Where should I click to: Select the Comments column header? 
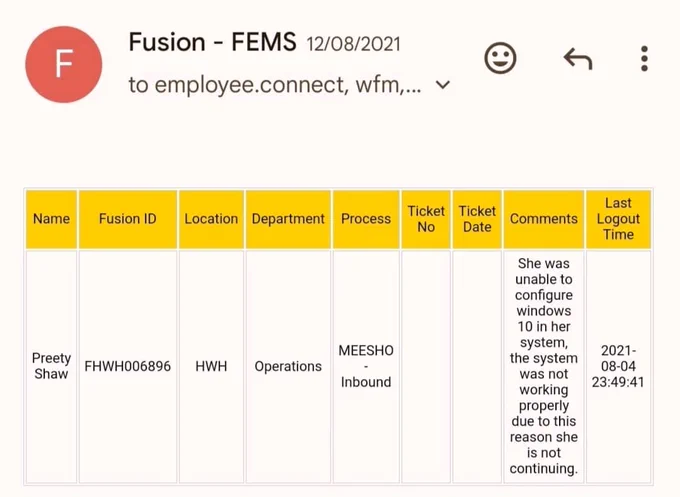tap(543, 219)
